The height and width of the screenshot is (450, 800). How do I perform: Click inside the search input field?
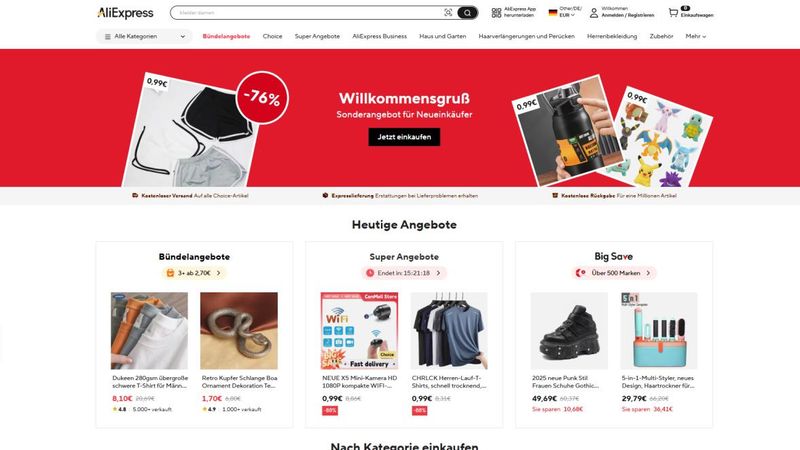308,13
